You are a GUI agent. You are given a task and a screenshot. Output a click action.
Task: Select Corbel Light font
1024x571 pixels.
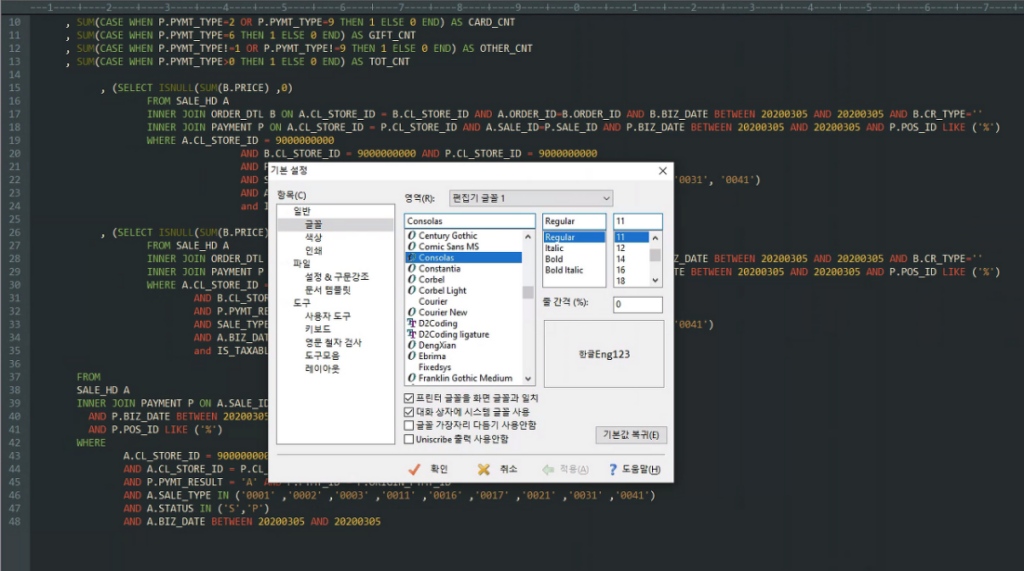[x=443, y=290]
